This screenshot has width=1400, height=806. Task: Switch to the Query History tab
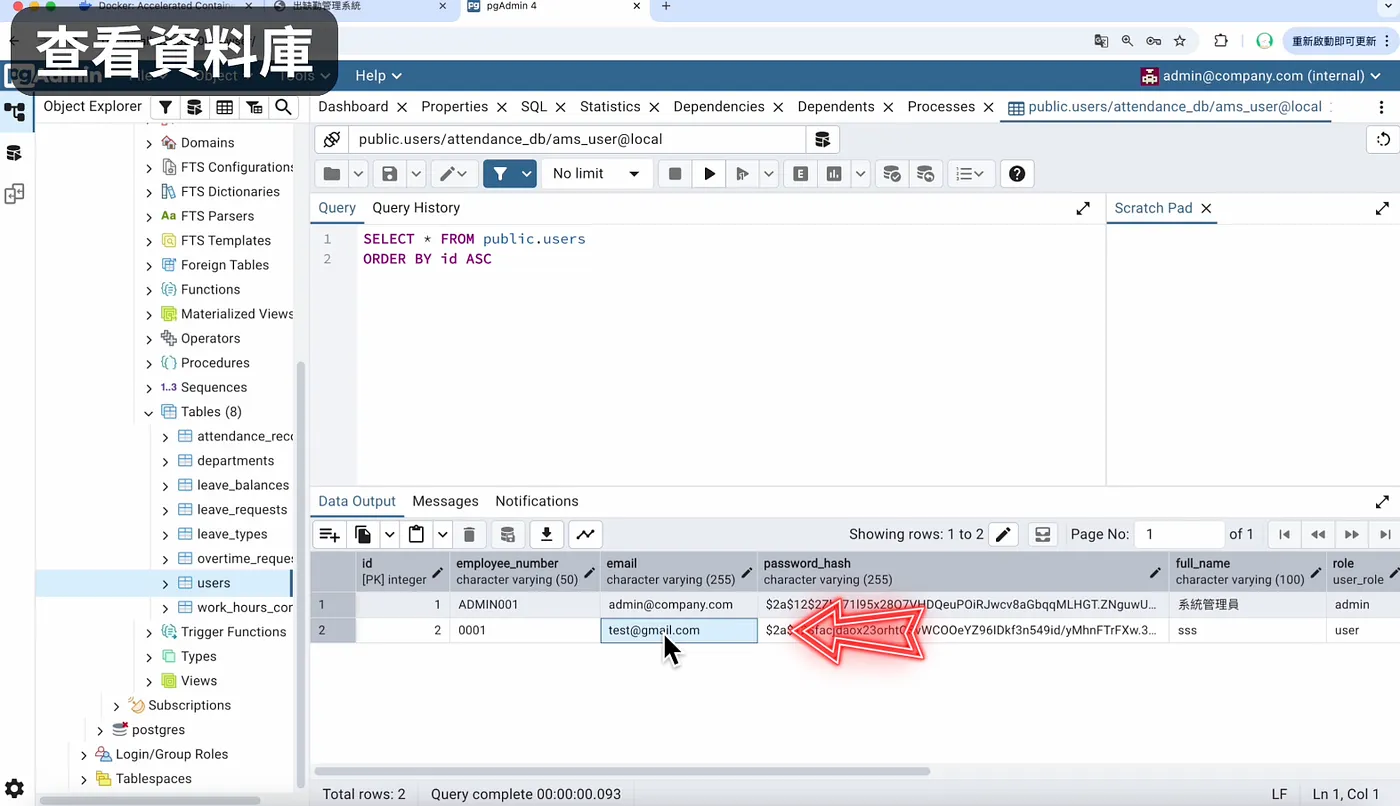tap(416, 208)
